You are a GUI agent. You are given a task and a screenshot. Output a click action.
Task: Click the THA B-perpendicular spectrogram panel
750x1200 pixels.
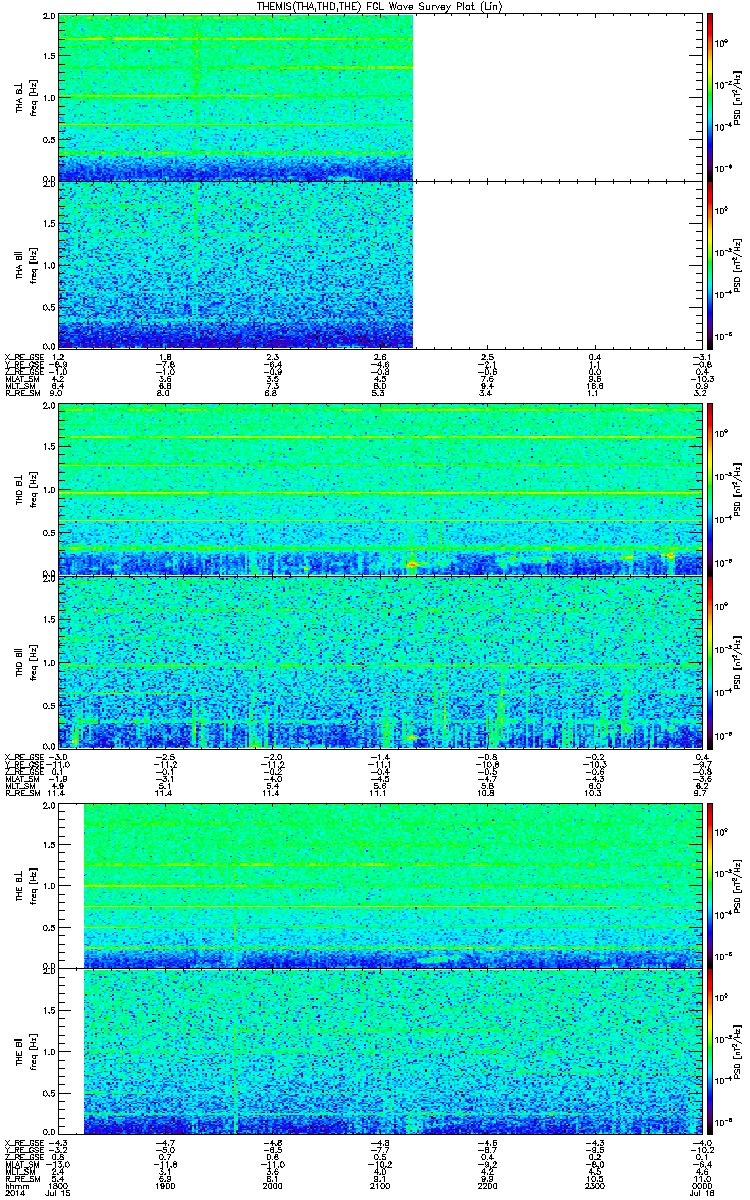[x=378, y=97]
